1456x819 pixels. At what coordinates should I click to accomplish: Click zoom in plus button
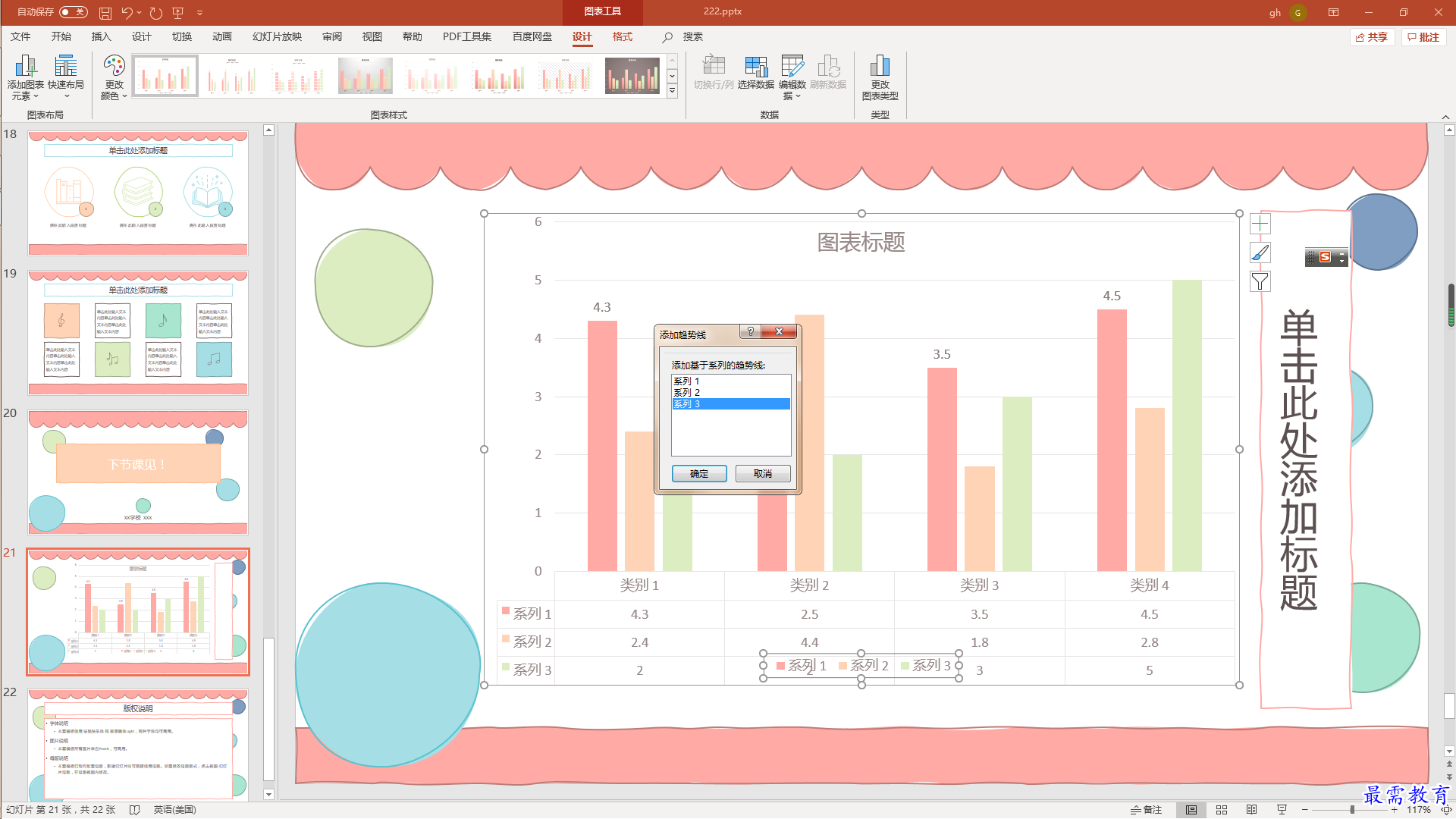click(x=1394, y=810)
